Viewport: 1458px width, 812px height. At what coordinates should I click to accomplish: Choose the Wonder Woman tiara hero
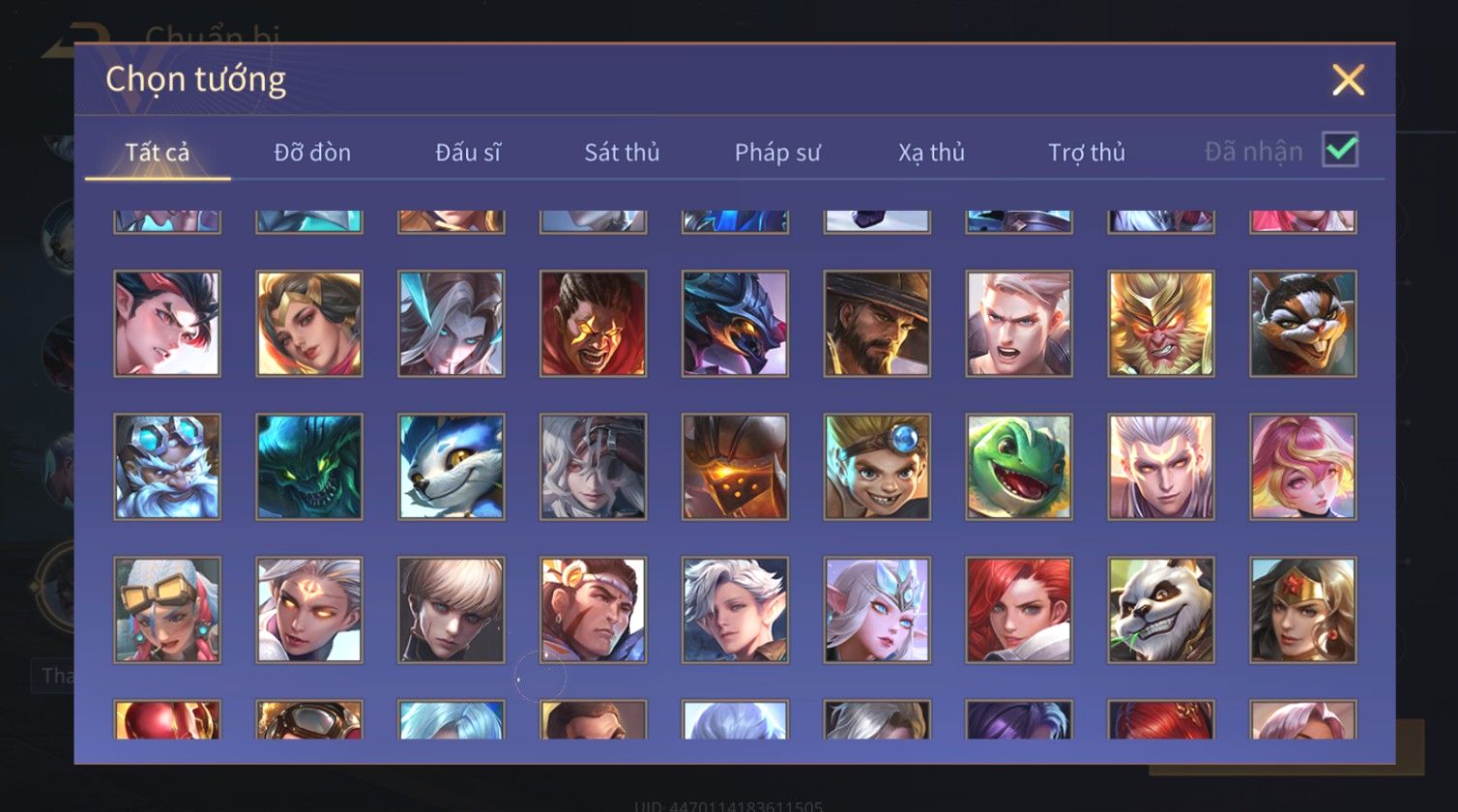point(1303,610)
